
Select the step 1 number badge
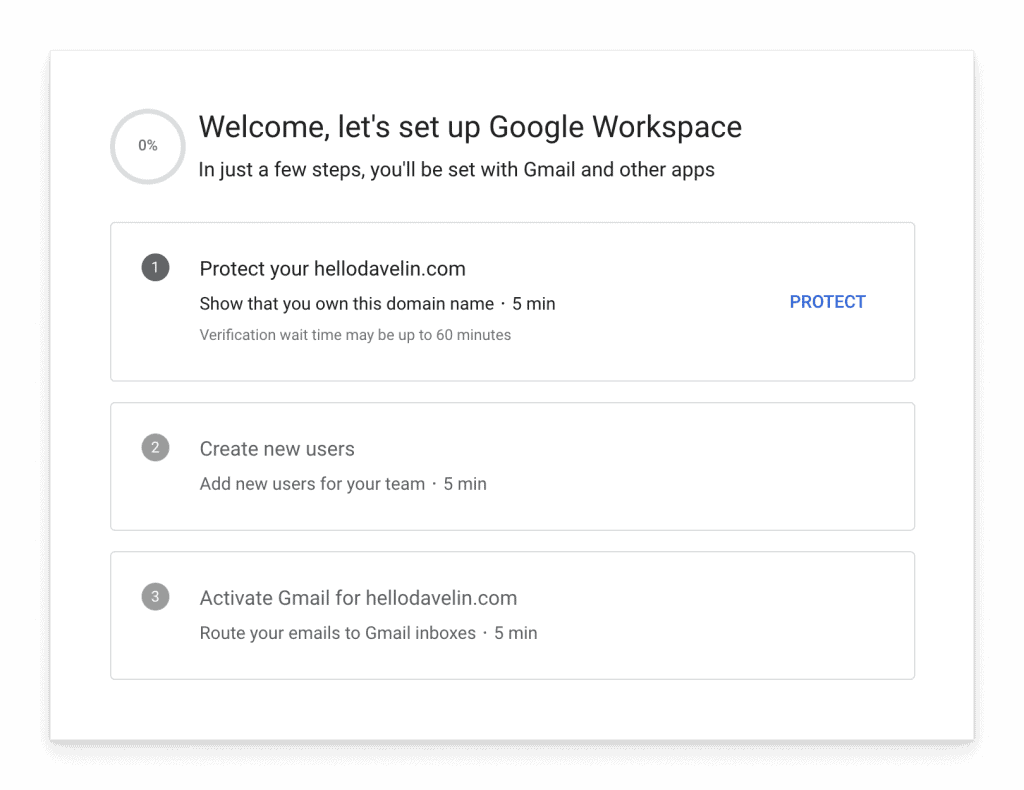tap(155, 267)
